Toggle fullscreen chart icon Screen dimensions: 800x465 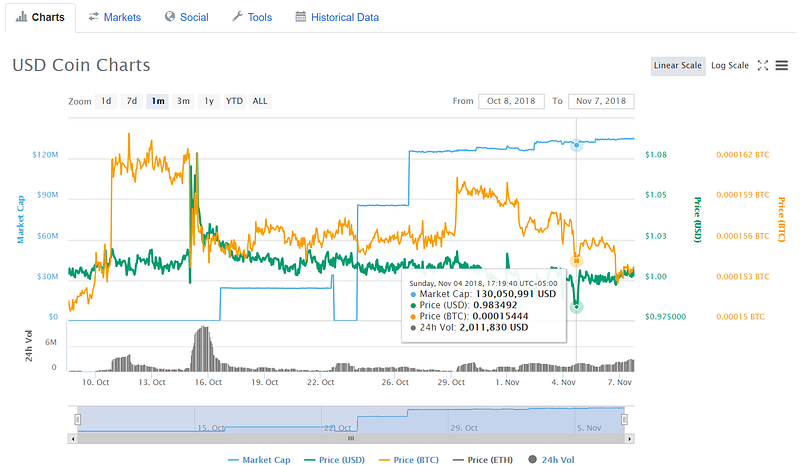(x=763, y=65)
